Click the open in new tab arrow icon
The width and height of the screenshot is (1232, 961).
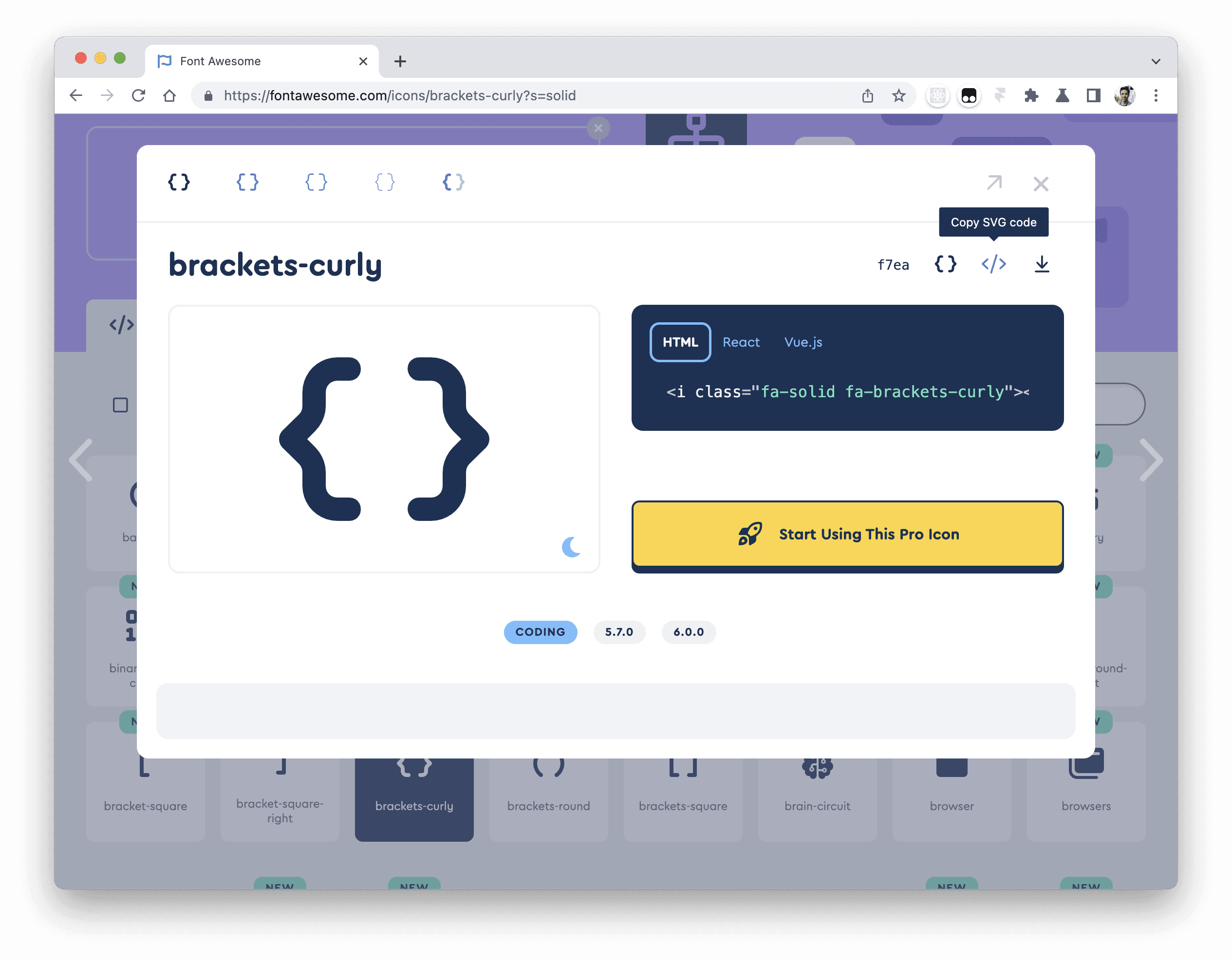[x=994, y=183]
